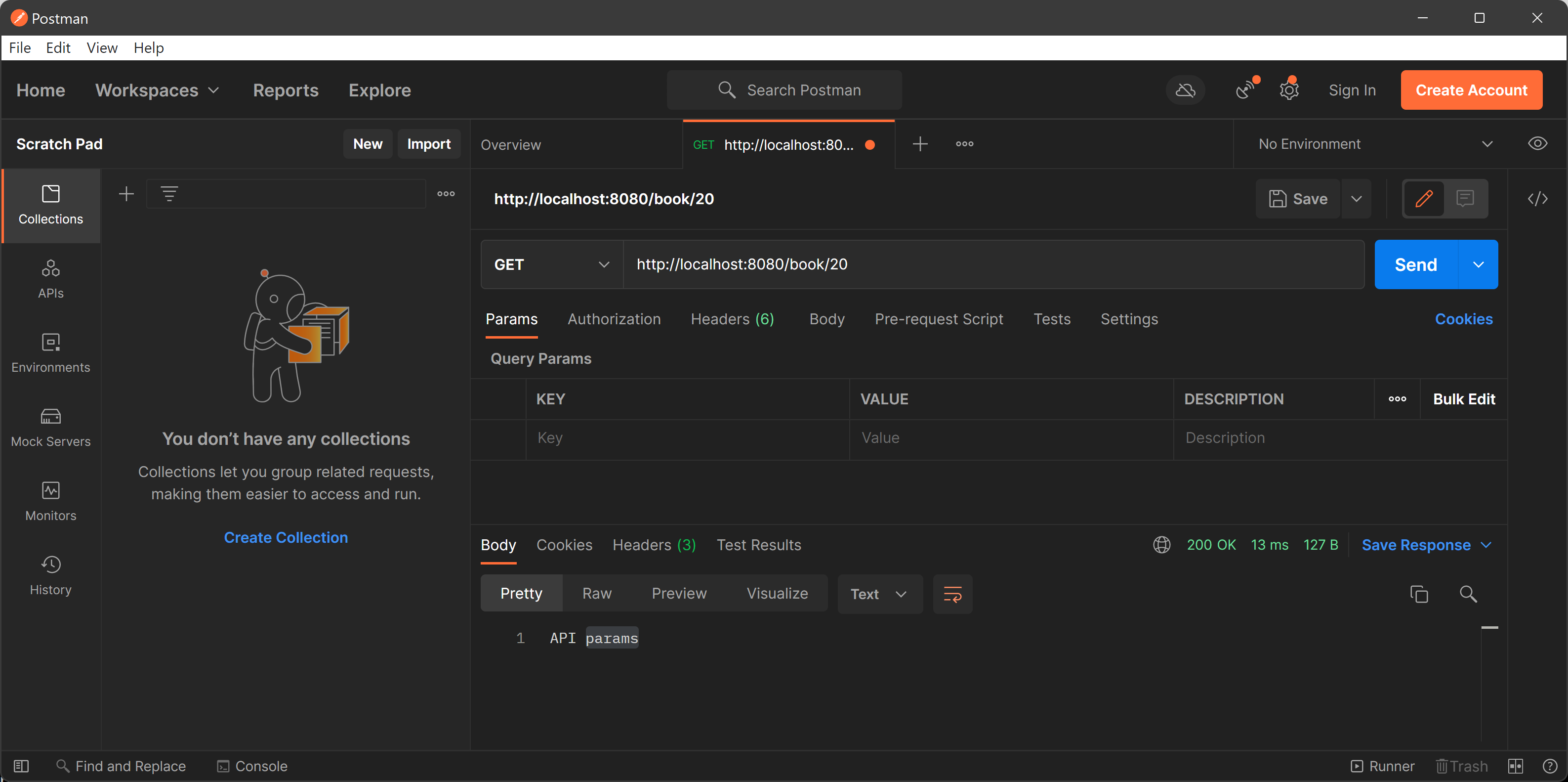This screenshot has height=782, width=1568.
Task: Open the Edit menu
Action: tap(58, 47)
